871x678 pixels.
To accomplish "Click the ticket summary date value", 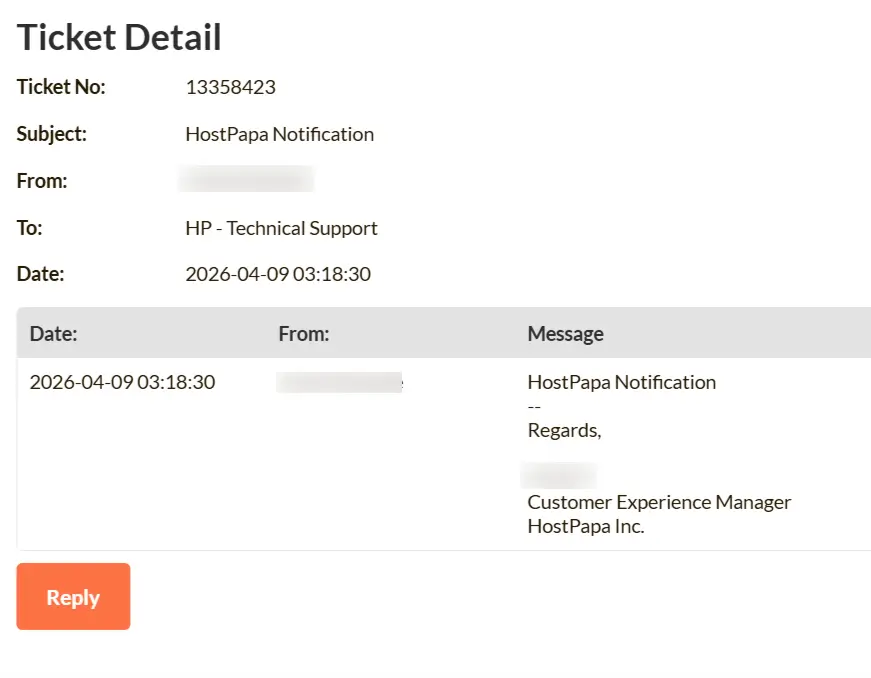I will [x=278, y=274].
